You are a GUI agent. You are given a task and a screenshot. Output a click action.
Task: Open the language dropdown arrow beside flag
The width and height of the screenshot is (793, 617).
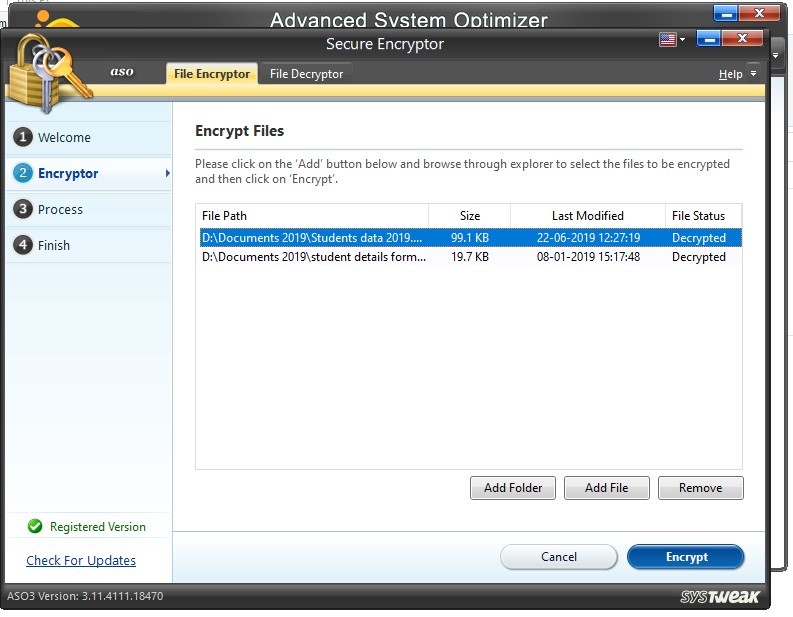pos(682,39)
